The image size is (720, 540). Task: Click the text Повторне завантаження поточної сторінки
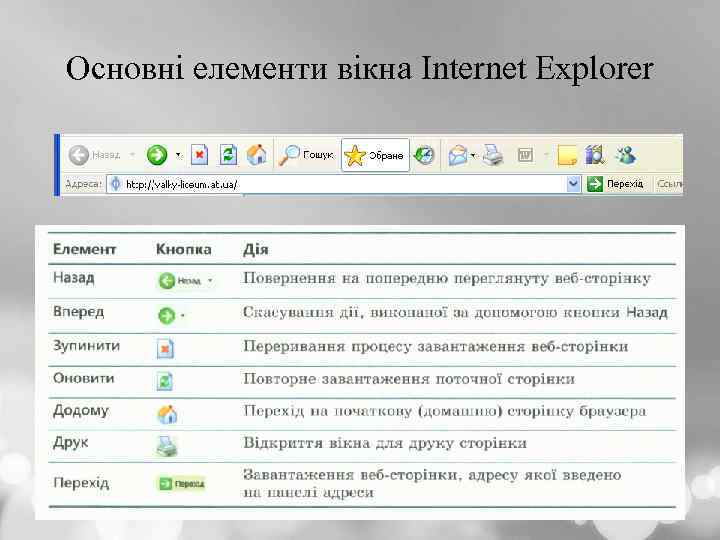click(x=409, y=379)
